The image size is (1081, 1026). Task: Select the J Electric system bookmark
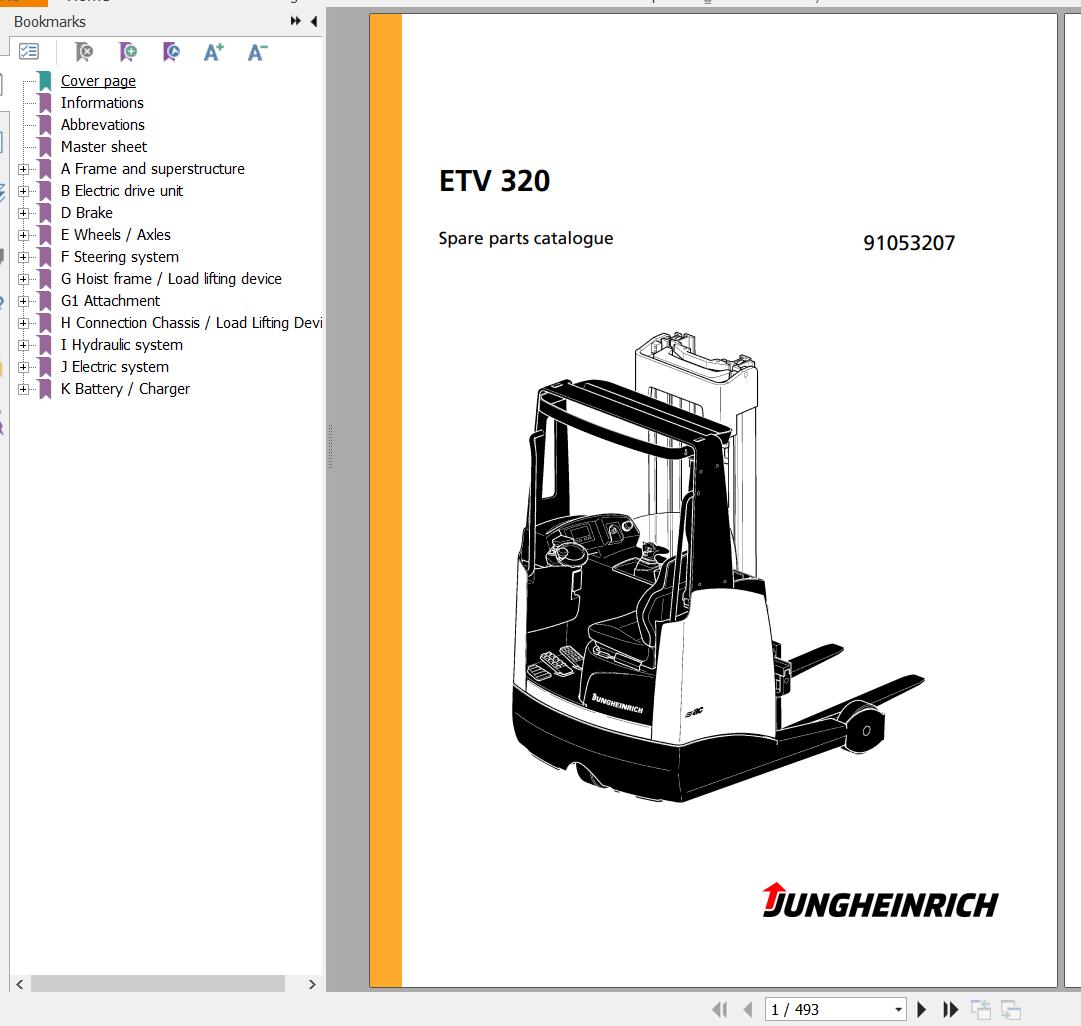(114, 367)
